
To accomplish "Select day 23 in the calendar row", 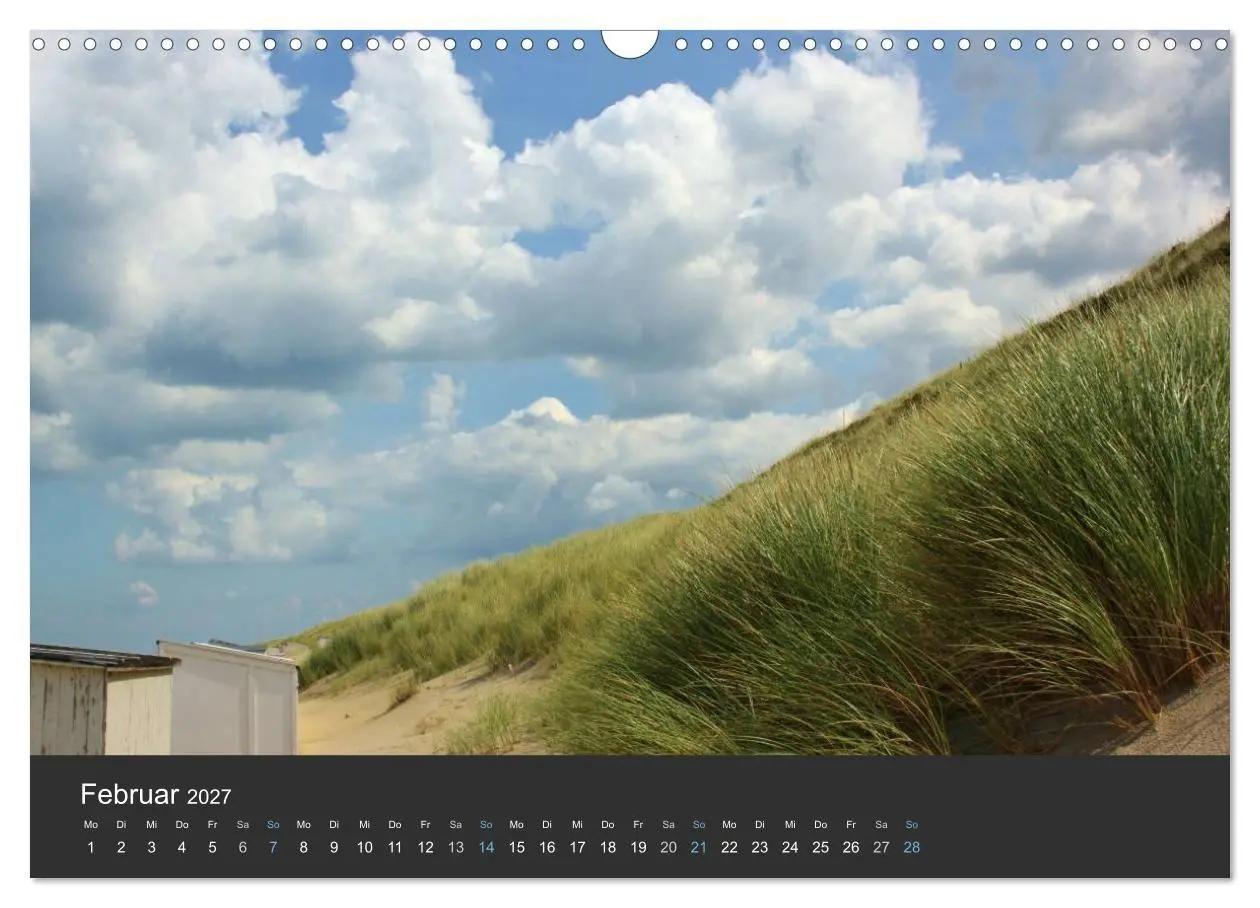I will coord(760,847).
